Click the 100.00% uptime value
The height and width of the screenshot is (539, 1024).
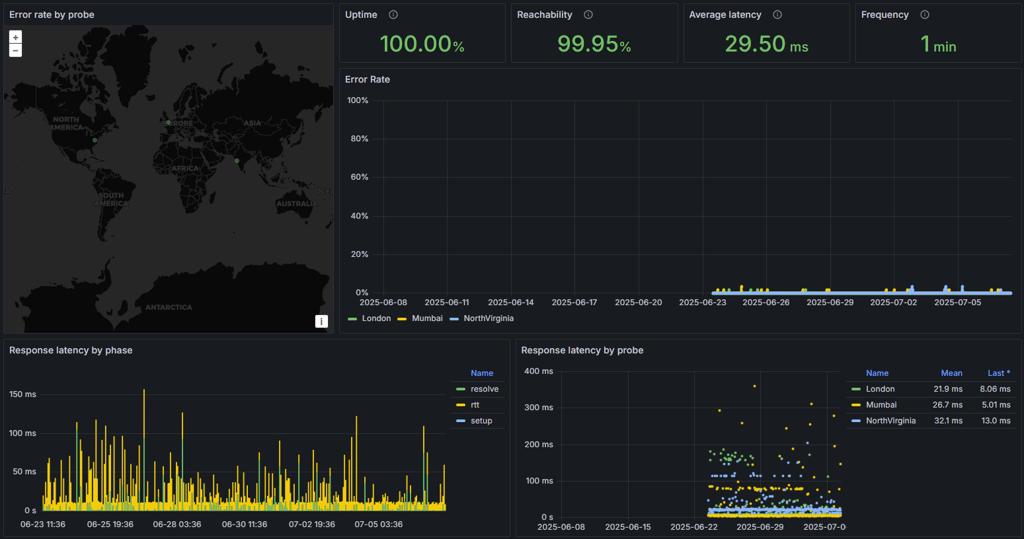pos(422,44)
